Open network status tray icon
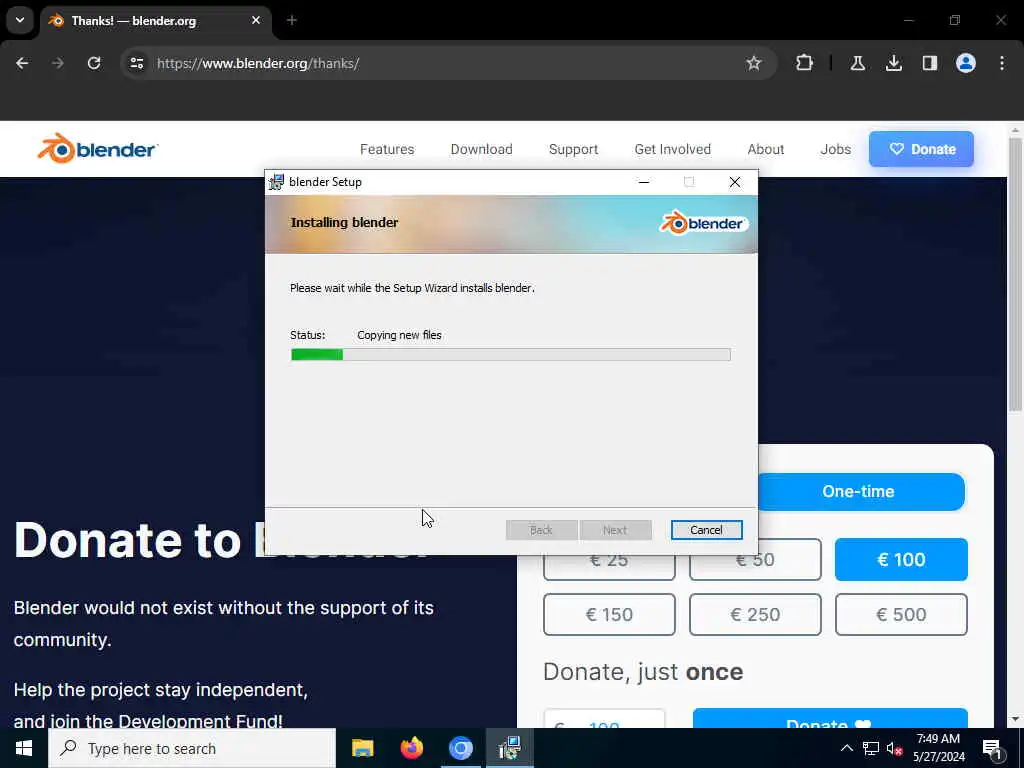Viewport: 1024px width, 768px height. pos(871,748)
